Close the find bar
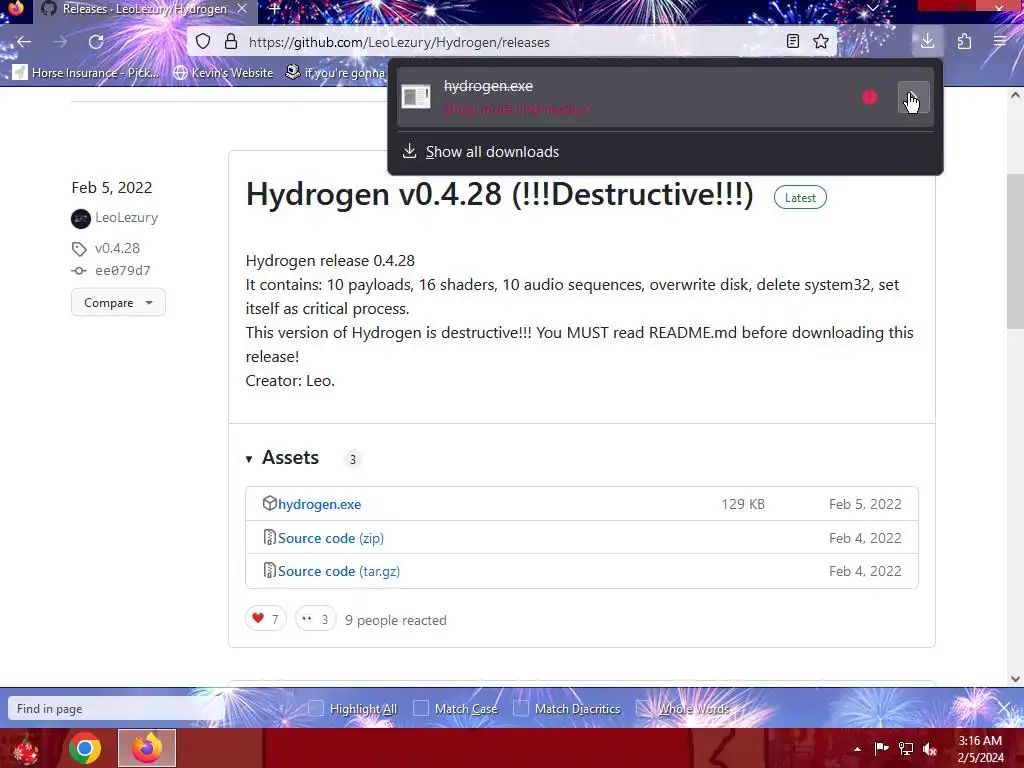The height and width of the screenshot is (768, 1024). [x=1004, y=708]
